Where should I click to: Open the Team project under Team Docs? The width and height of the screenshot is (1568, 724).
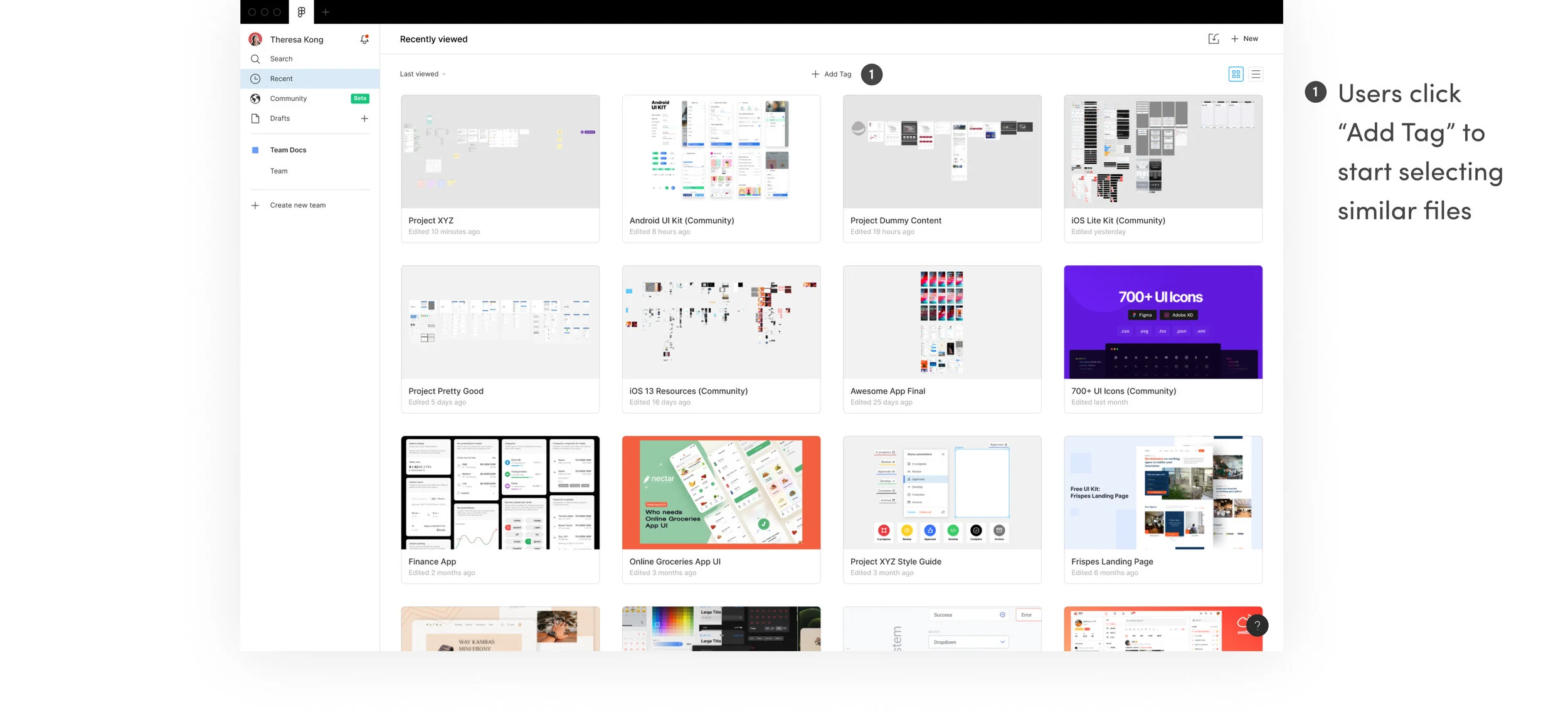pos(278,171)
